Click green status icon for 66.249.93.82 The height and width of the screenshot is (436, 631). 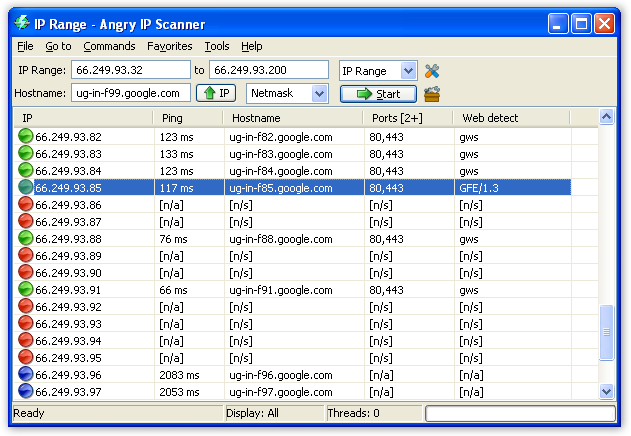pyautogui.click(x=26, y=136)
